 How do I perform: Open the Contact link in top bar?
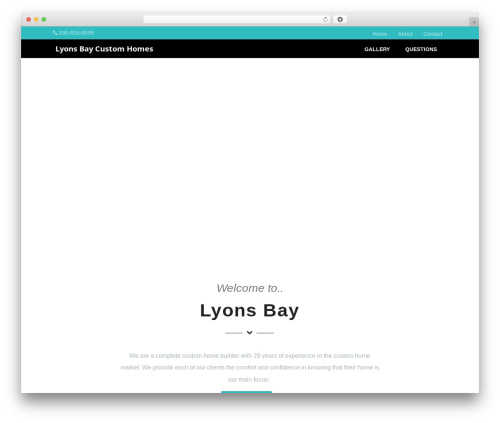point(433,34)
